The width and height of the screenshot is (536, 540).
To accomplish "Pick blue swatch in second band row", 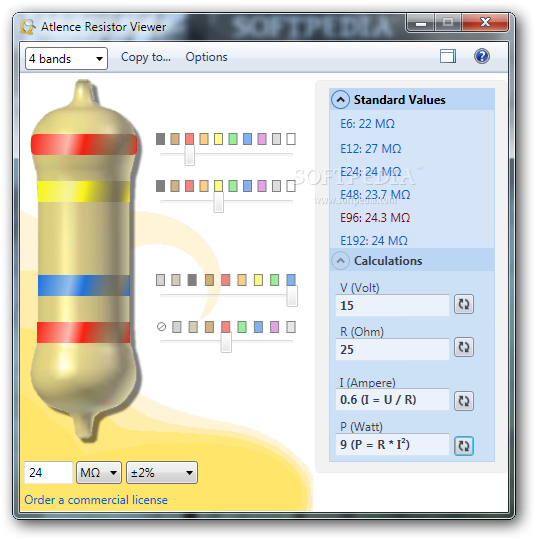I will 247,186.
